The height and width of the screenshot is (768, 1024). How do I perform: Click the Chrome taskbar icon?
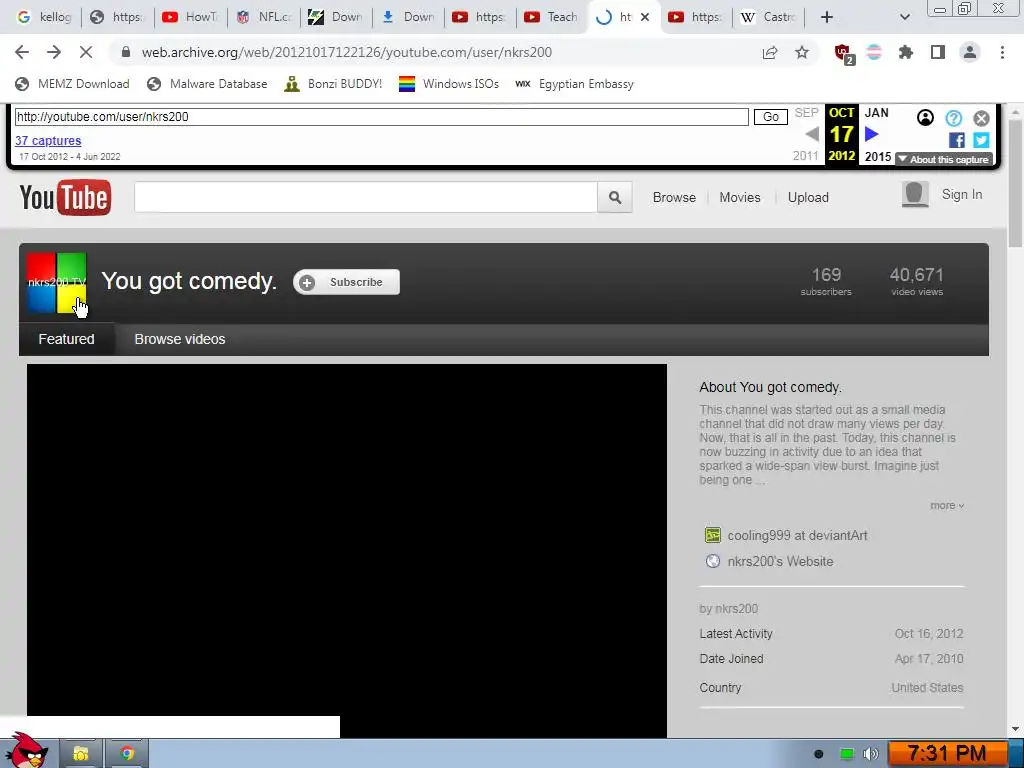pyautogui.click(x=127, y=754)
